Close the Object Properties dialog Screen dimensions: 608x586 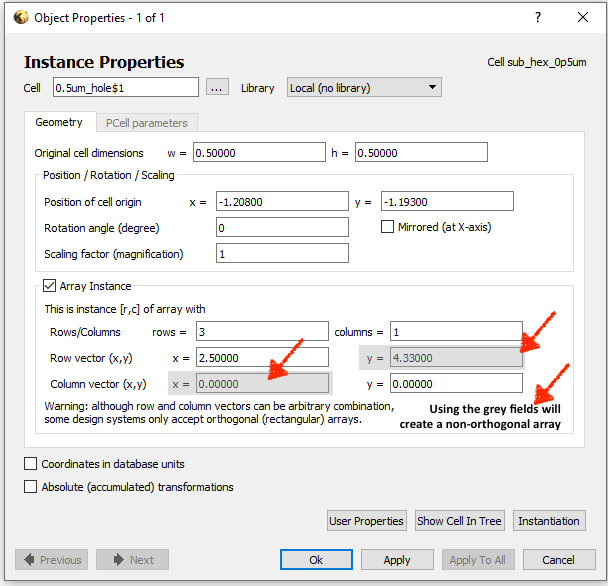[583, 17]
